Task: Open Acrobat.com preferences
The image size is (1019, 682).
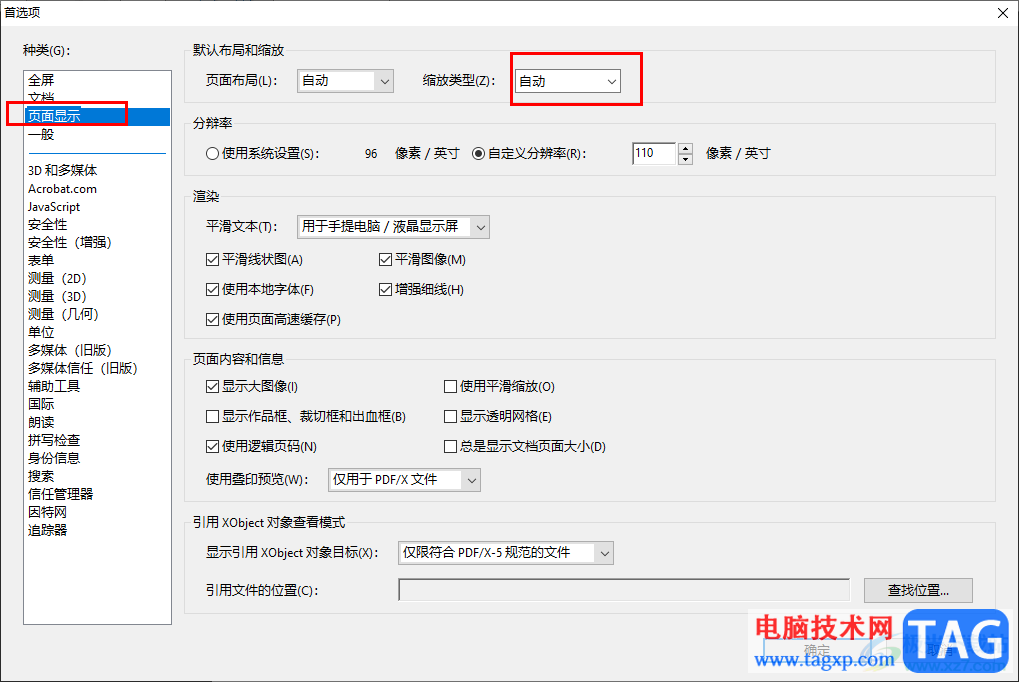Action: click(x=62, y=189)
